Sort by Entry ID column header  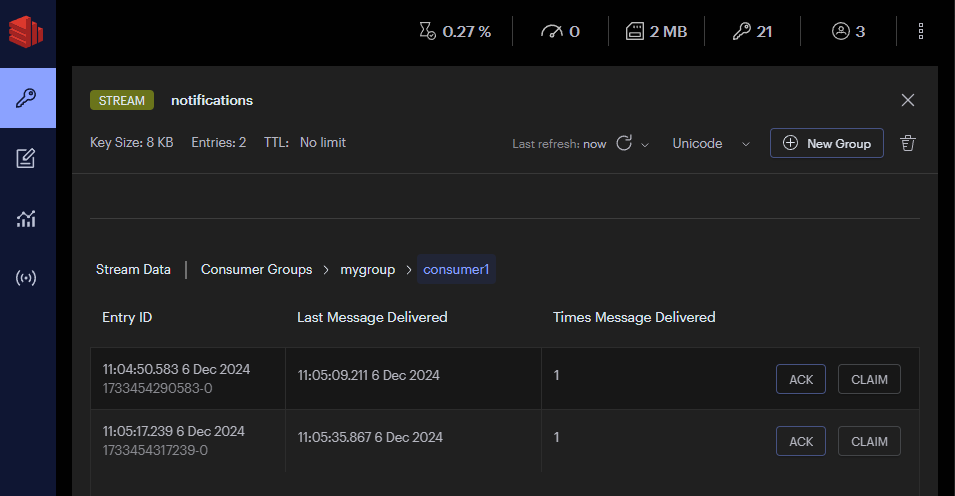(x=127, y=317)
